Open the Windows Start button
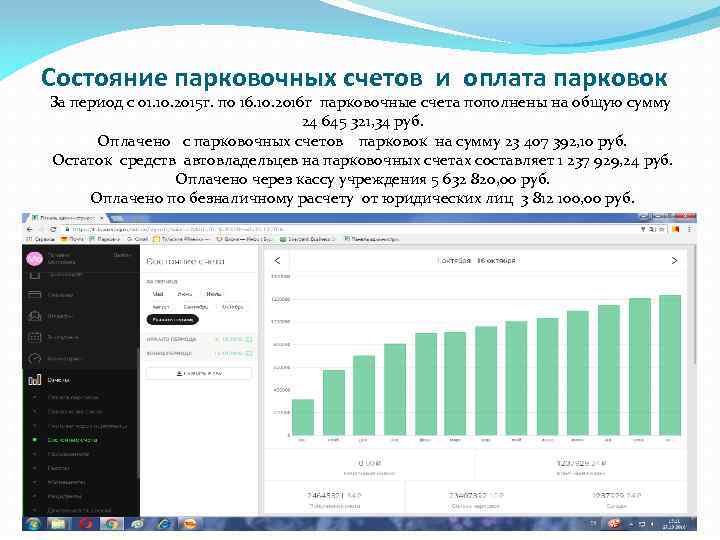720x540 pixels. coord(33,523)
